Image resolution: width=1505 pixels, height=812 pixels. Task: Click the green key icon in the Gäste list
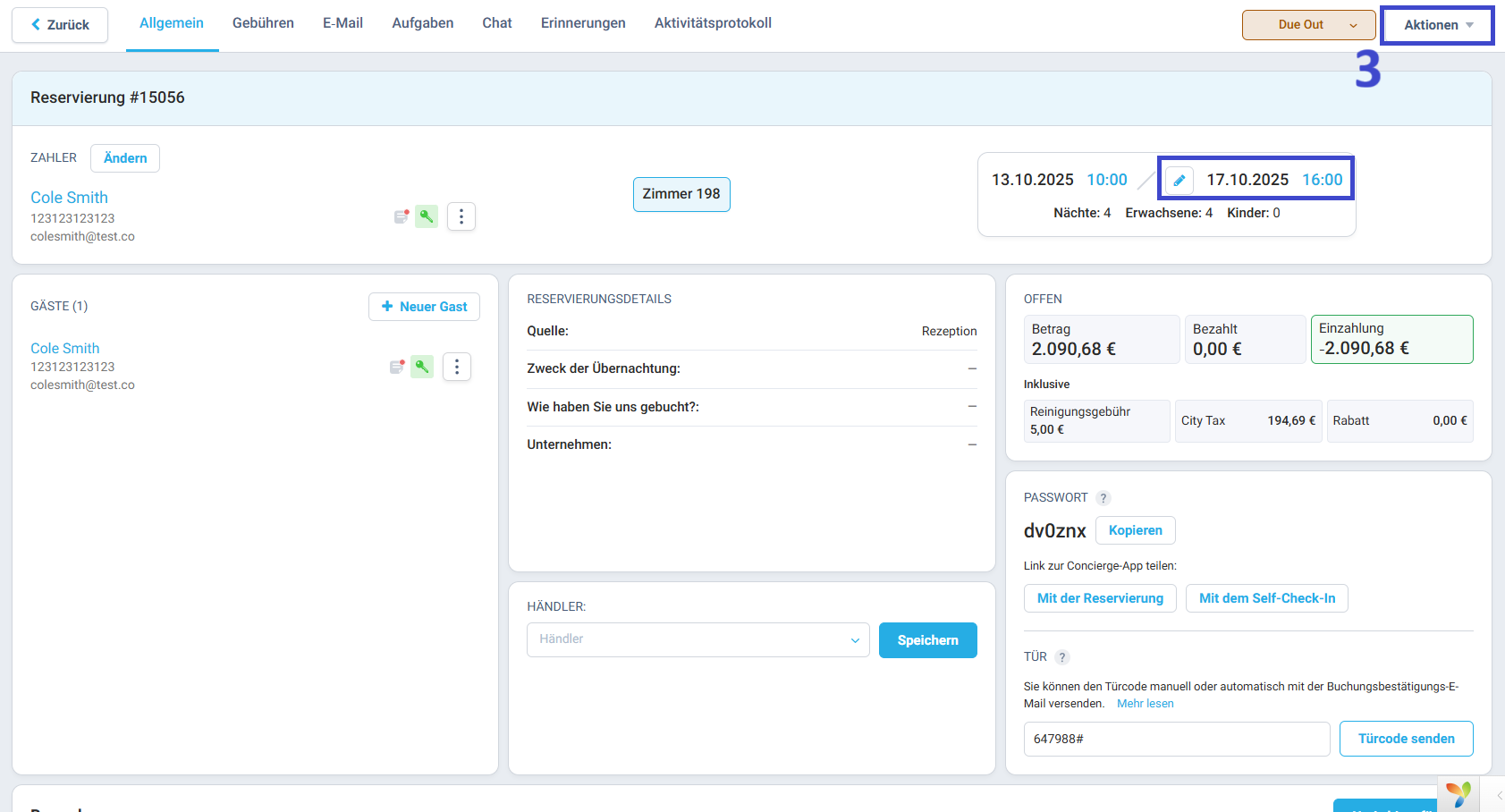click(x=422, y=367)
